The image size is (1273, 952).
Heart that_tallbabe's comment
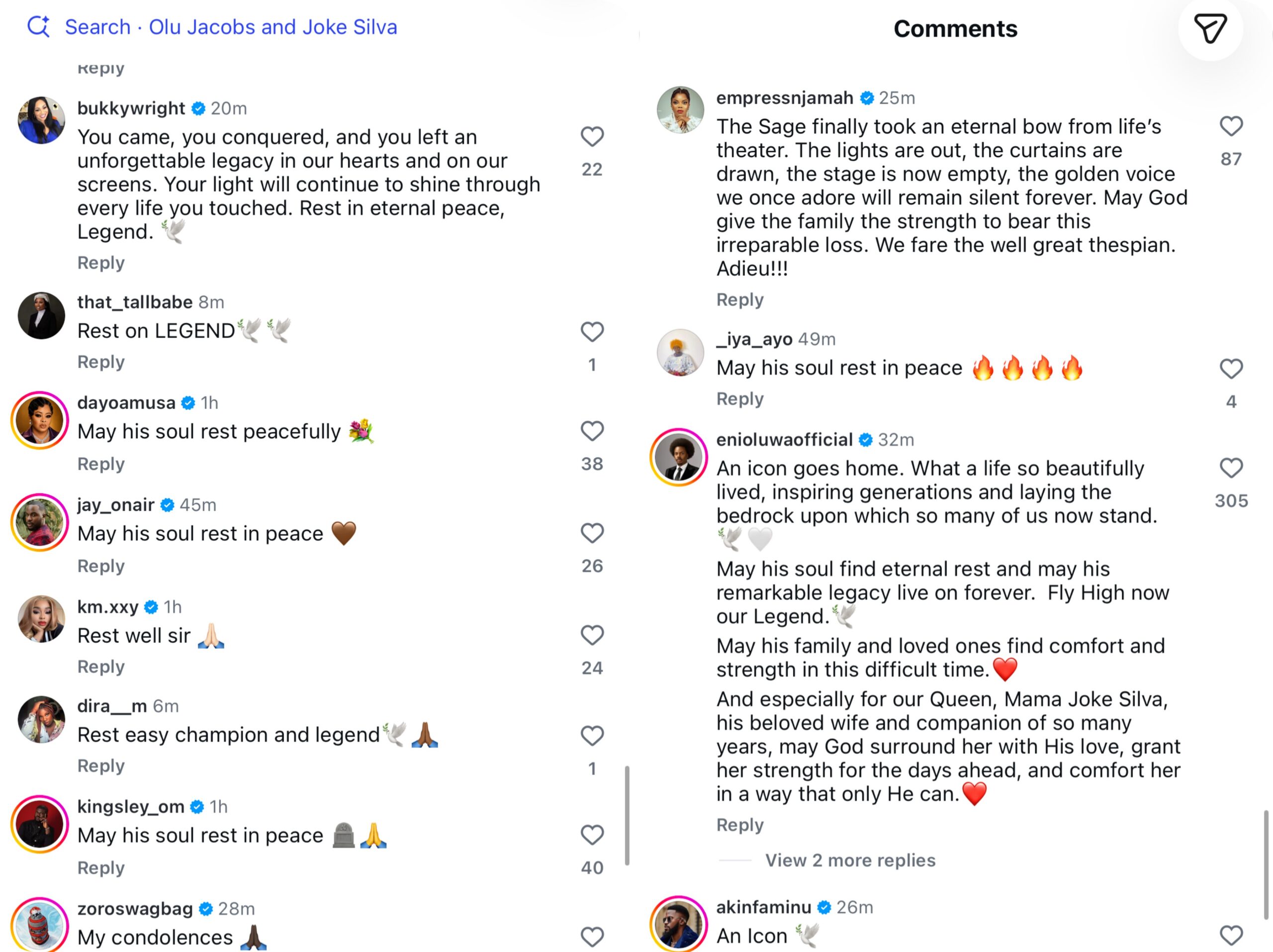(x=592, y=332)
